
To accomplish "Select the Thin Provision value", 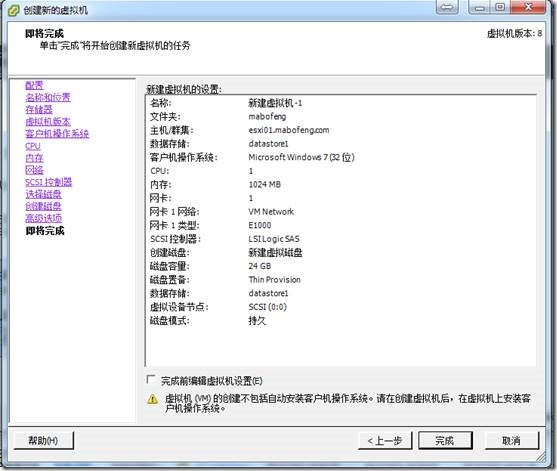I will click(274, 280).
